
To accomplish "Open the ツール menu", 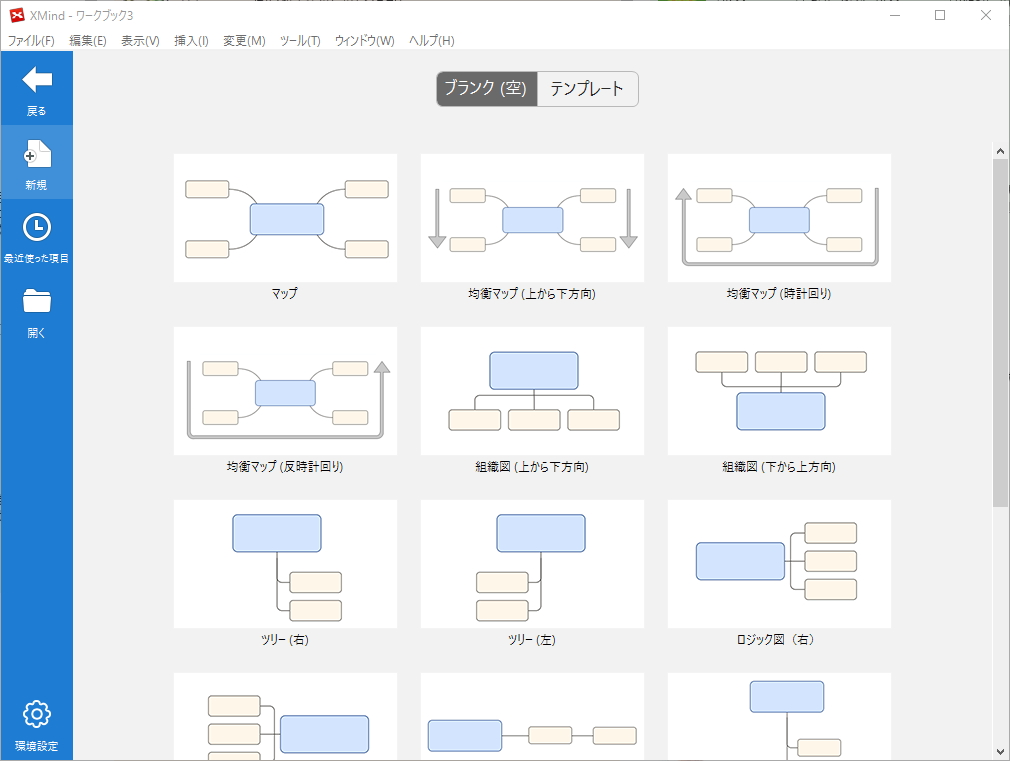I will point(299,40).
